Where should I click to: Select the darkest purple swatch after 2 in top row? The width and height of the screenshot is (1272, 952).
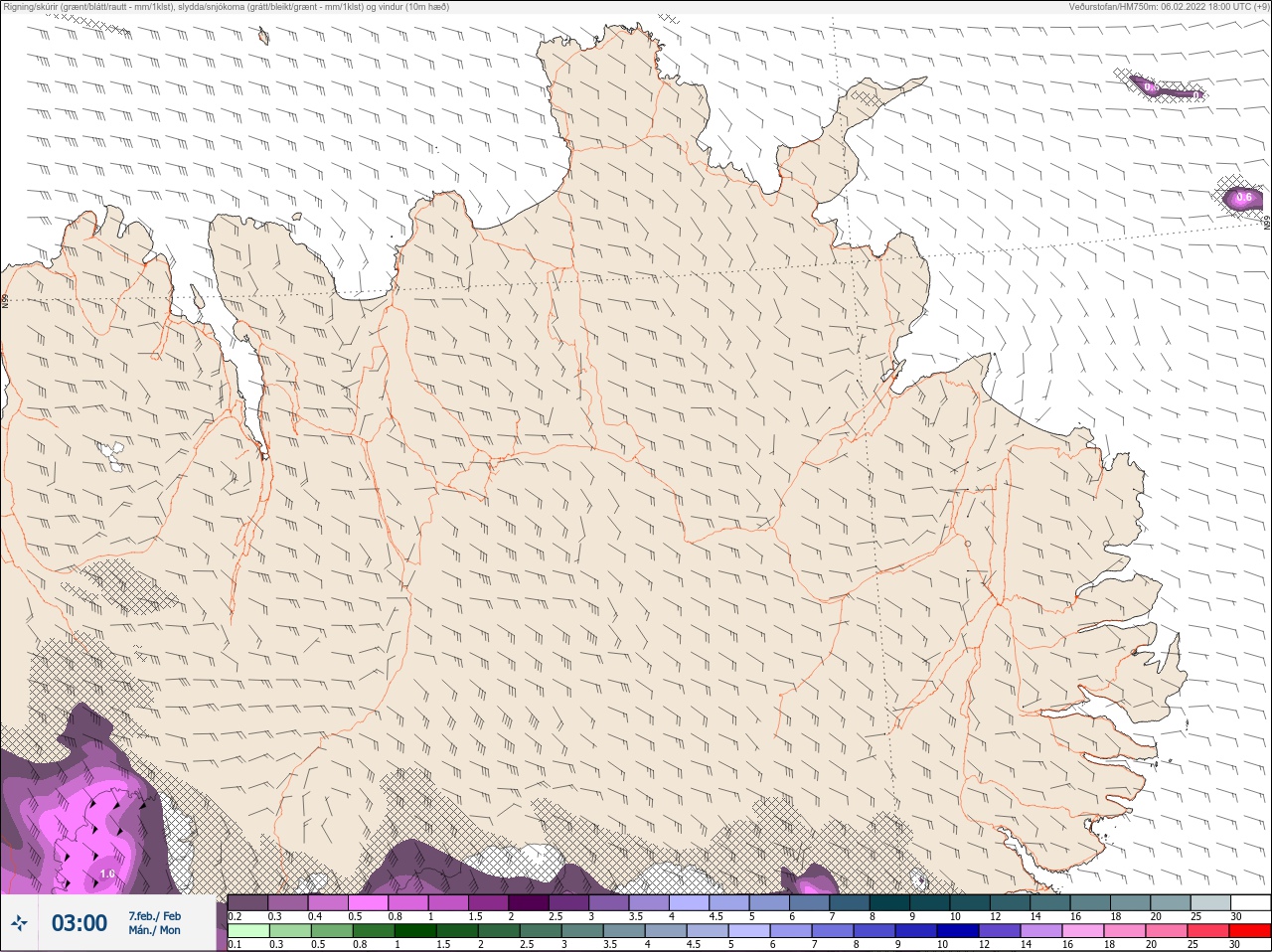pyautogui.click(x=529, y=902)
